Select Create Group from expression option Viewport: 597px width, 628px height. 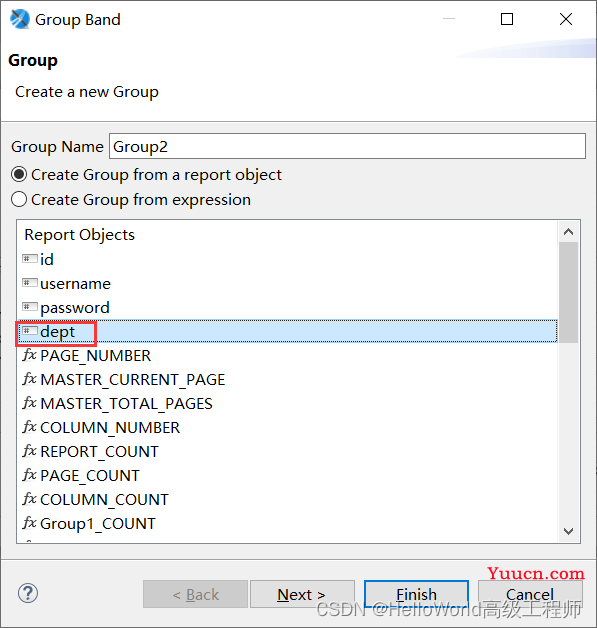pos(131,199)
